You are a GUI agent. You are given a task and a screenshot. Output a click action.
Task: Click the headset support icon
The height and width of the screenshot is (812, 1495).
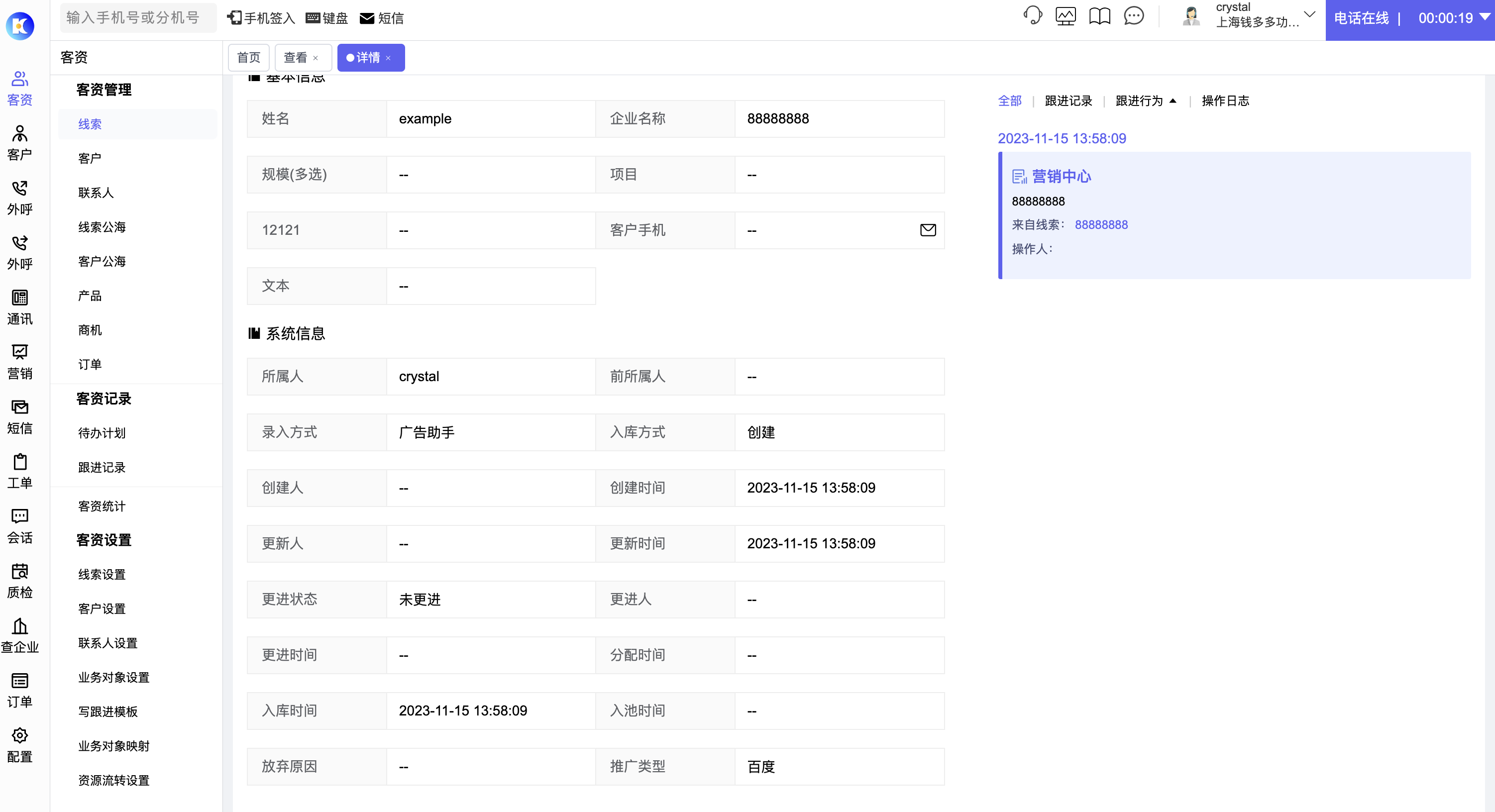pyautogui.click(x=1033, y=15)
